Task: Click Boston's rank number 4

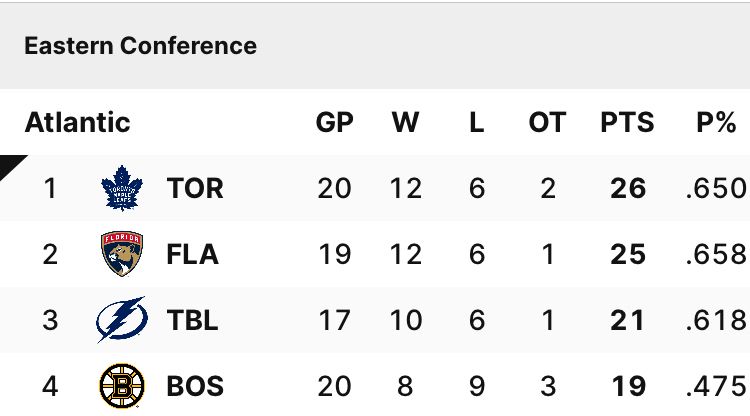Action: 50,386
